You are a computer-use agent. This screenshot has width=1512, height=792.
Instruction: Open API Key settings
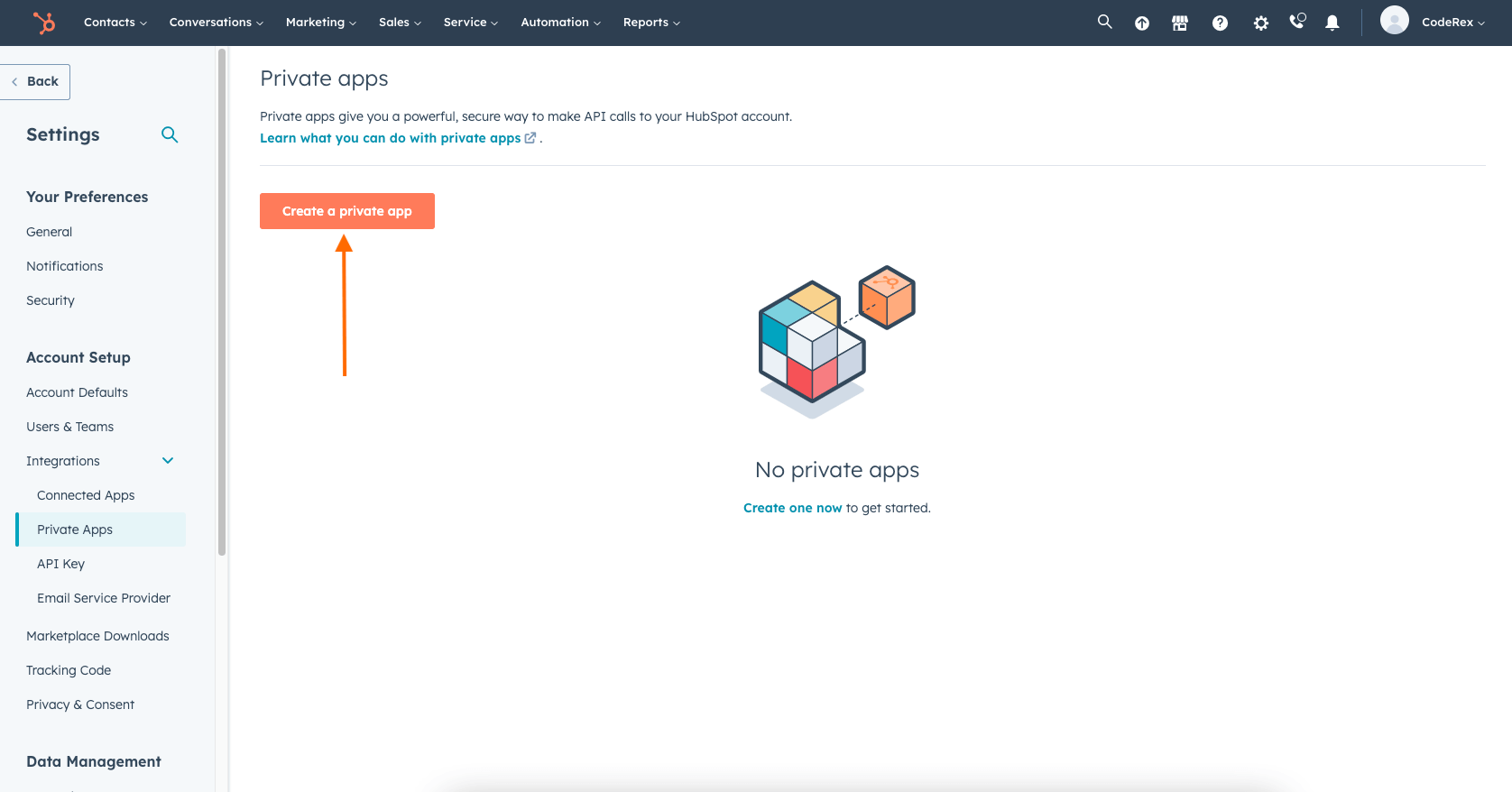click(61, 564)
